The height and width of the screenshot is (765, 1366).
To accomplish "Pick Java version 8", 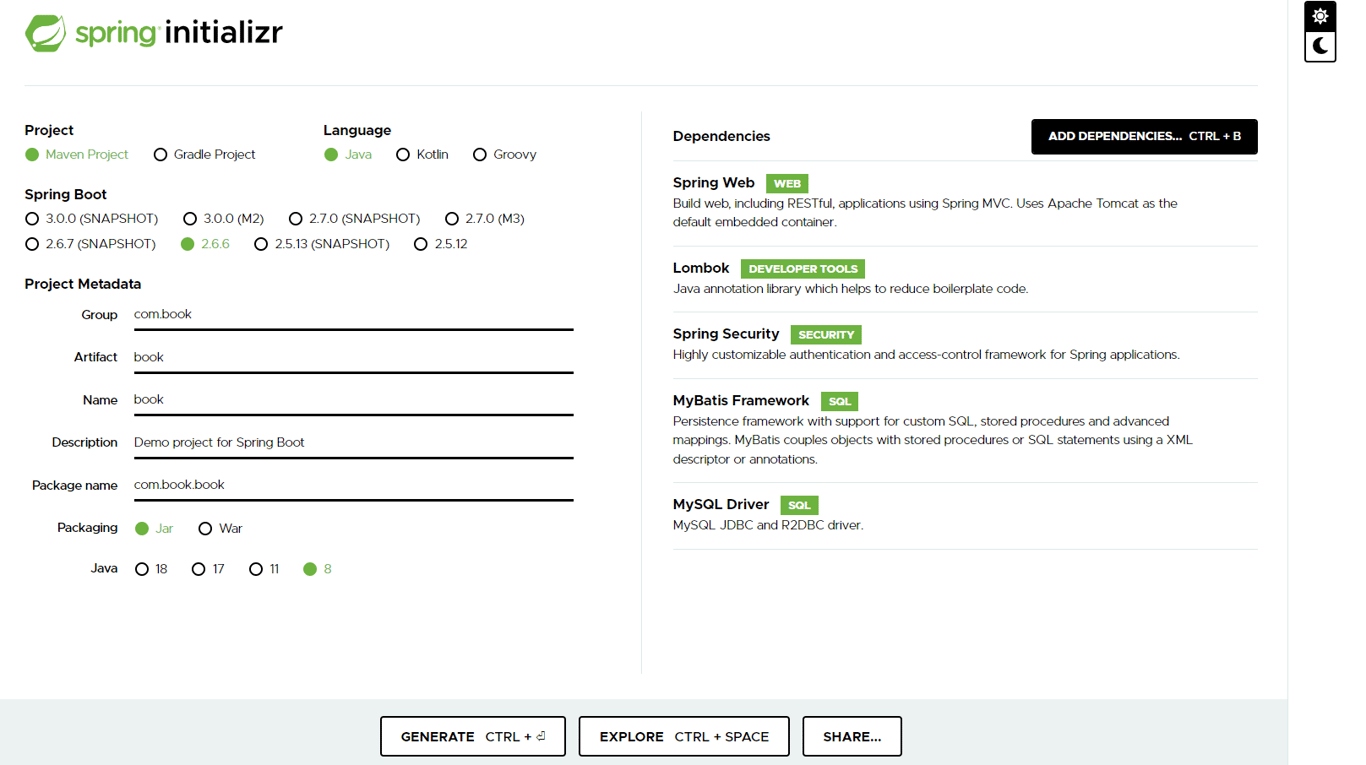I will [317, 569].
